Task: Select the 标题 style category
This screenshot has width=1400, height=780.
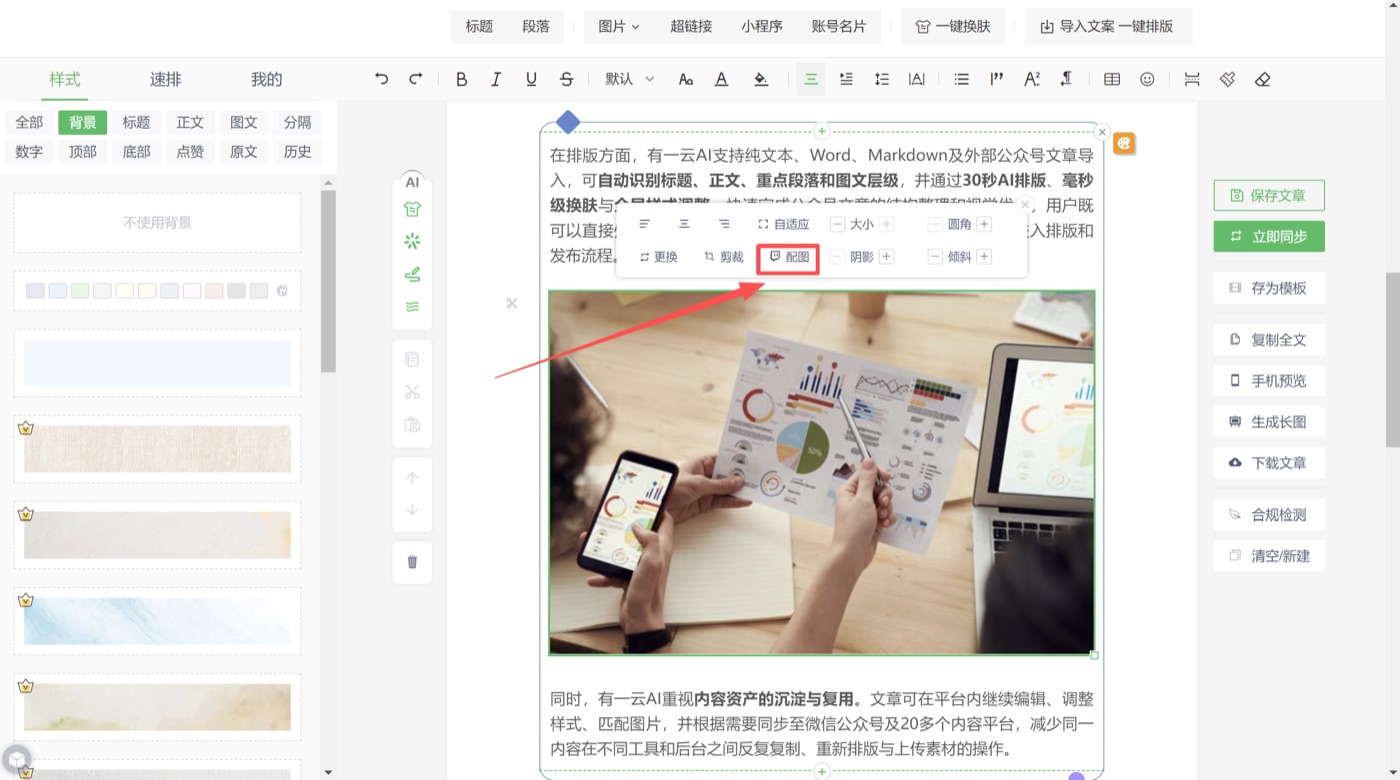Action: [136, 122]
